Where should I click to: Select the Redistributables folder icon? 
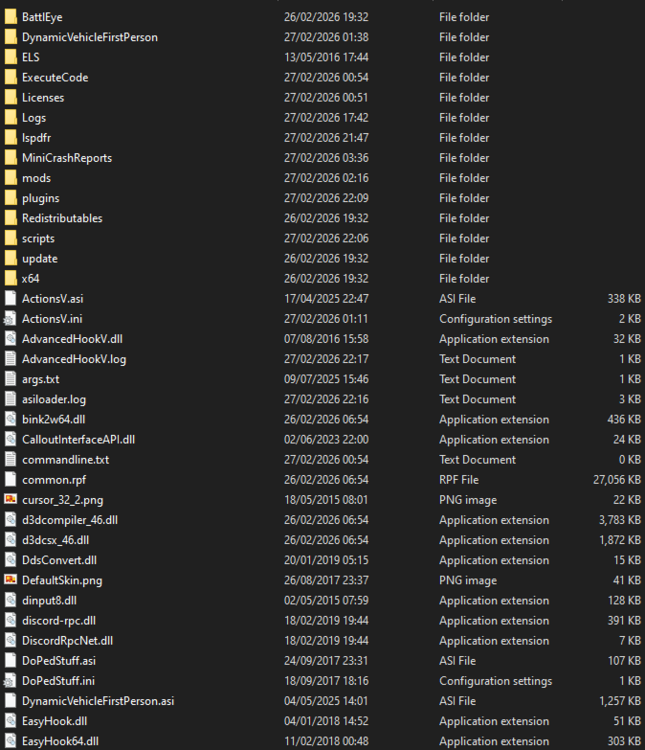[x=11, y=218]
